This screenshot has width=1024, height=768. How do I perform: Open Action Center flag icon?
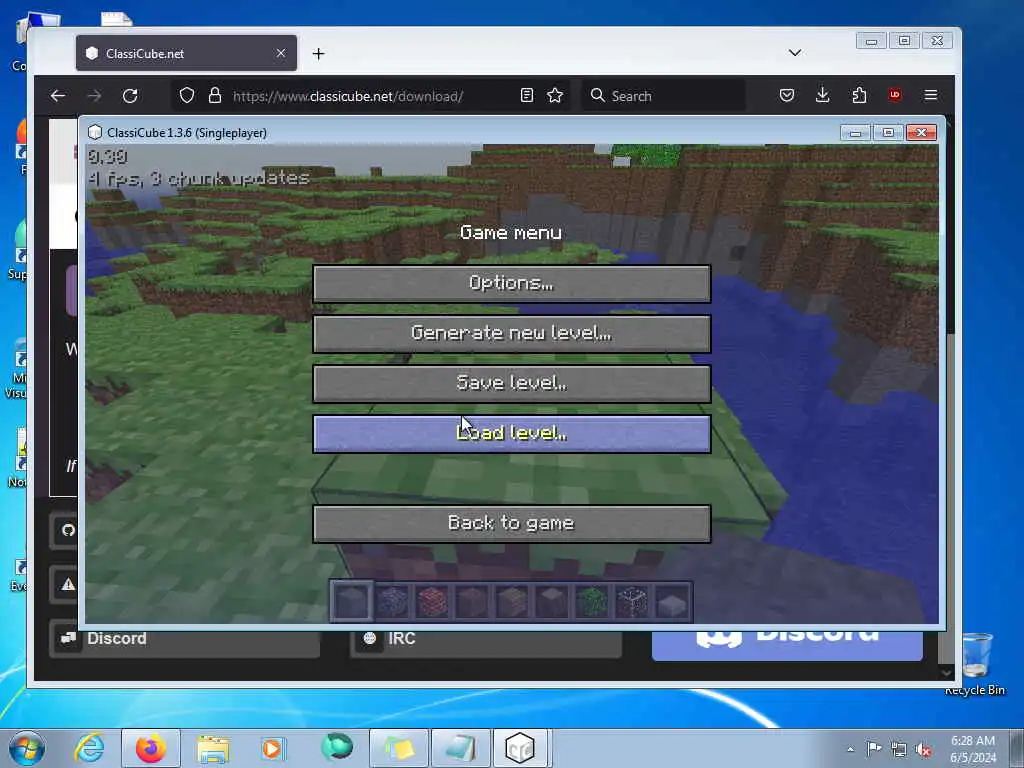tap(873, 749)
